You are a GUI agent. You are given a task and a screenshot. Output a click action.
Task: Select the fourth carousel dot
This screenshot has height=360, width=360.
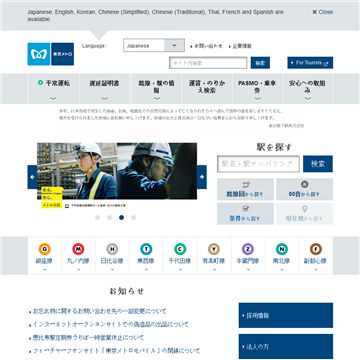click(133, 217)
